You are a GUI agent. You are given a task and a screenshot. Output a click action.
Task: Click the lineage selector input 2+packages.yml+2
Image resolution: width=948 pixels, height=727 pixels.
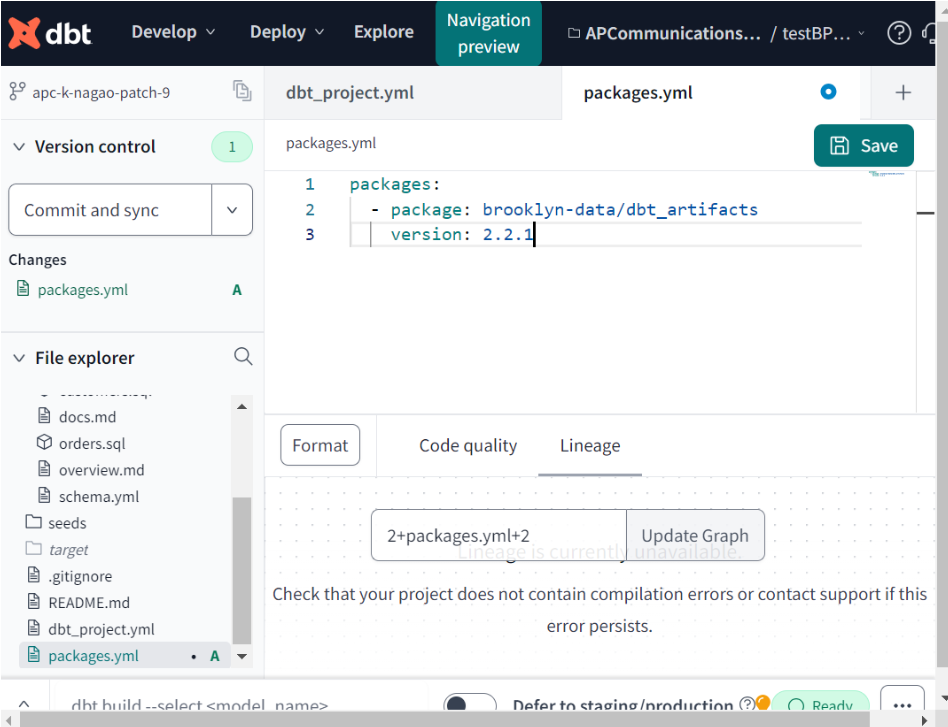[498, 535]
